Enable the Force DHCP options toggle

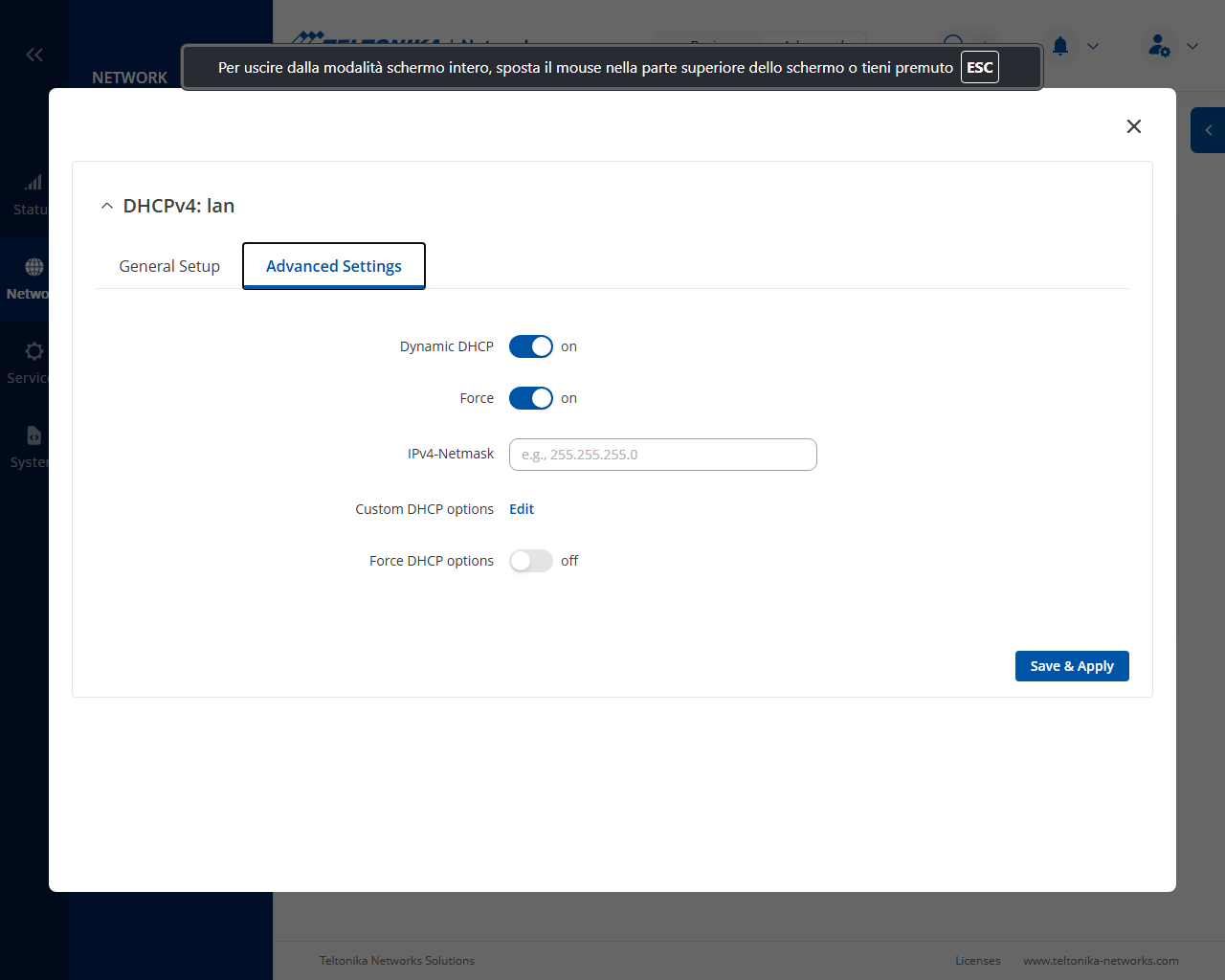(x=531, y=561)
